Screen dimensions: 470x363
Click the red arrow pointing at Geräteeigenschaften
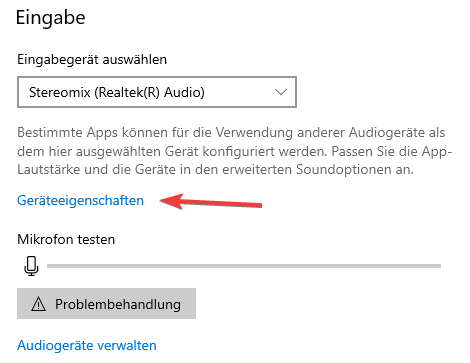pos(211,201)
